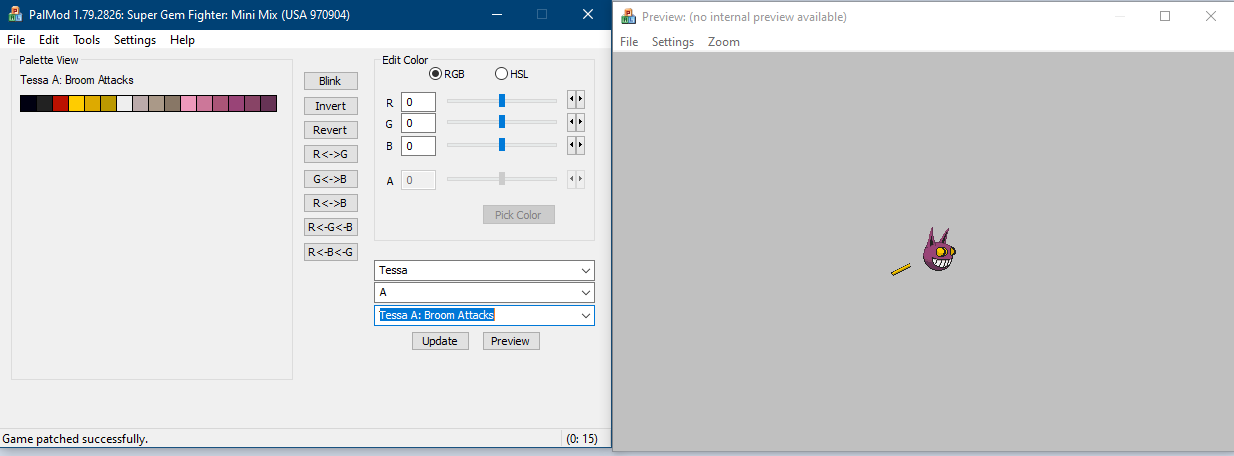Click the Preview window title bar icon
This screenshot has height=456, width=1234.
[628, 16]
